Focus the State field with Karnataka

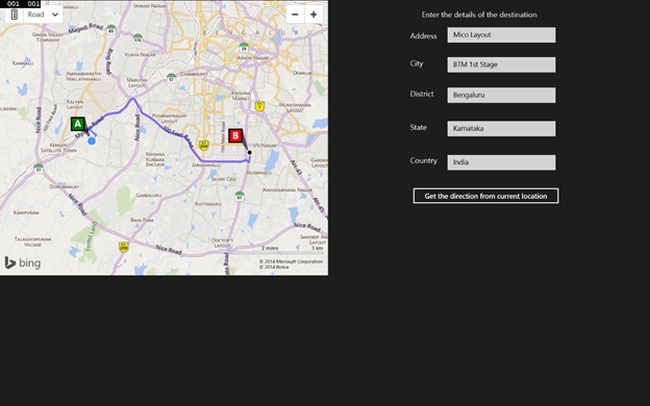[x=501, y=129]
